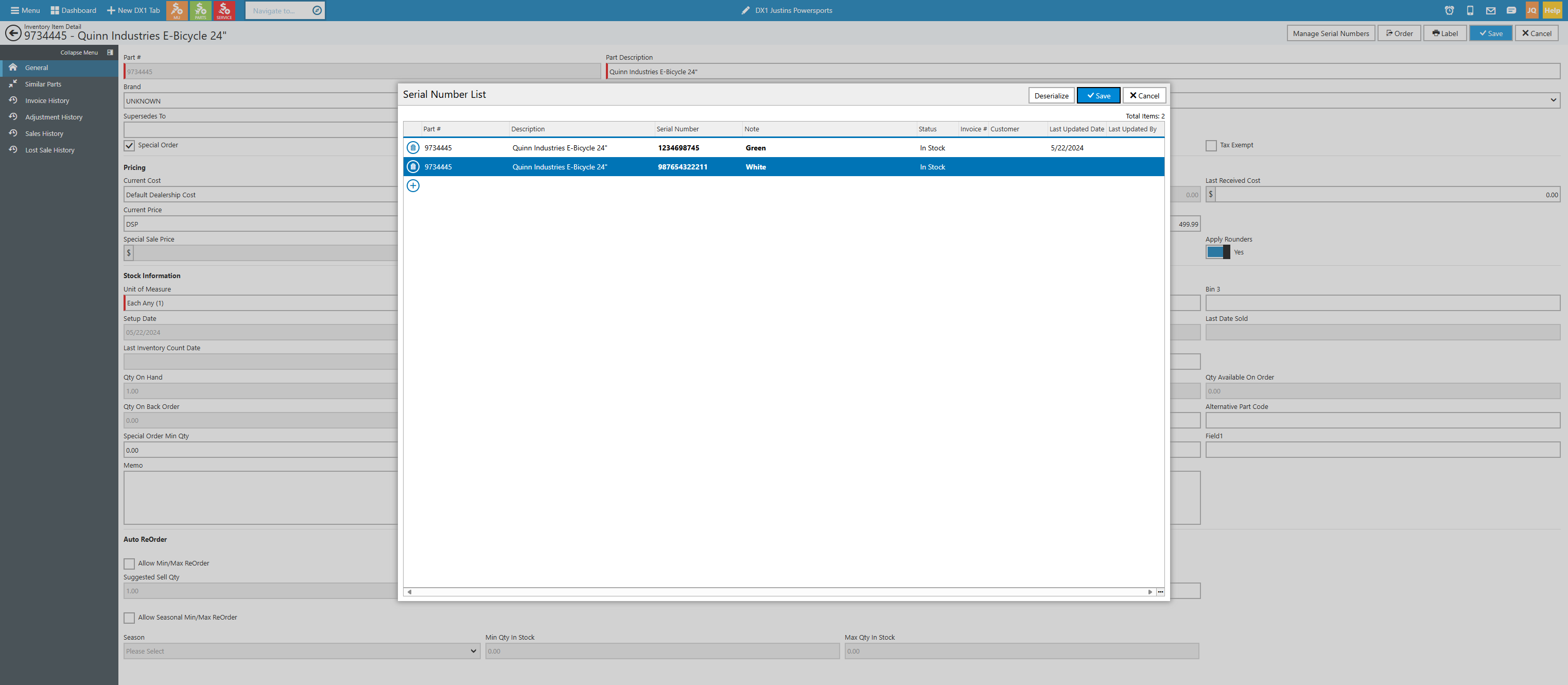Click the orange MU quick sale icon
1568x685 pixels.
coord(177,10)
